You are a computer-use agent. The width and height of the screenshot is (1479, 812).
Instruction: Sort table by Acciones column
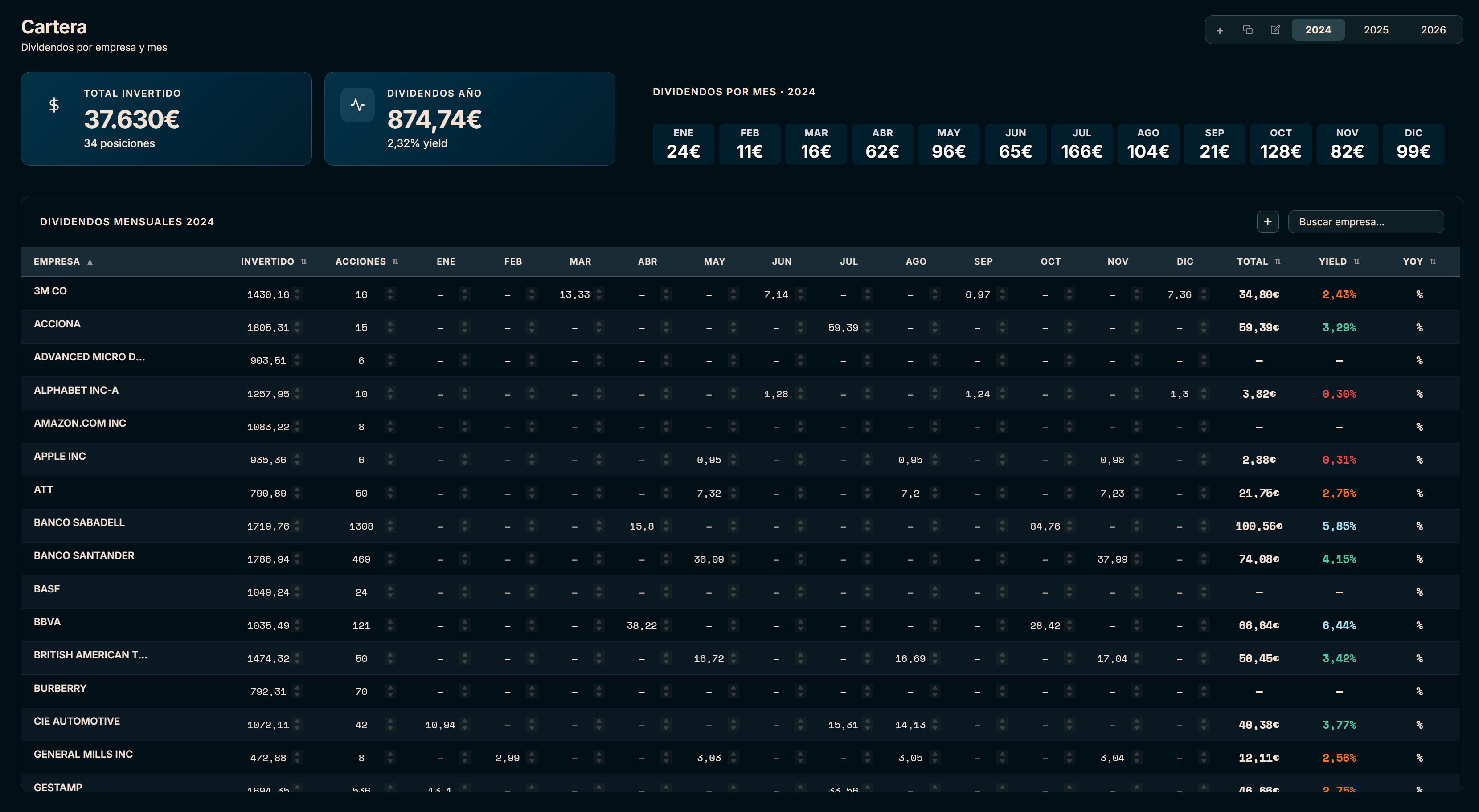367,261
